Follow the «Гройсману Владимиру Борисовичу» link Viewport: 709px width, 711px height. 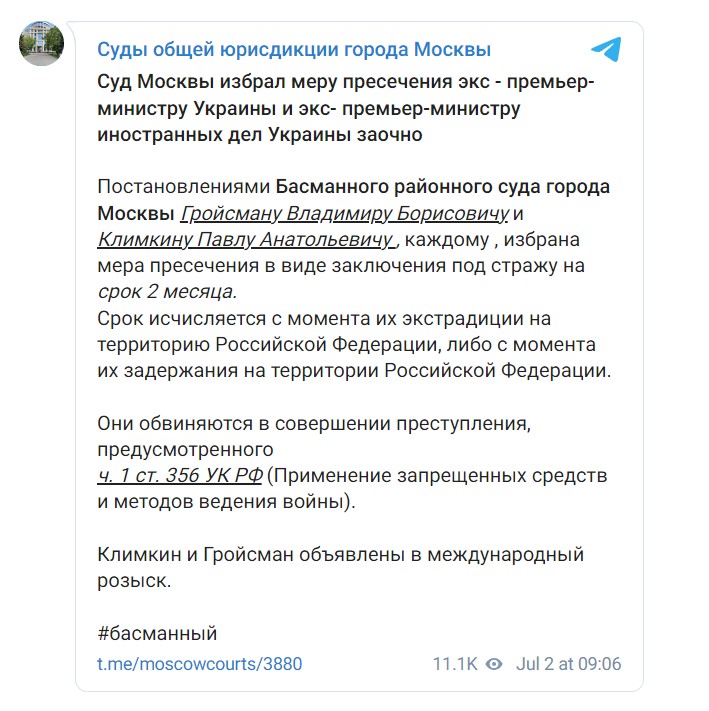(345, 214)
